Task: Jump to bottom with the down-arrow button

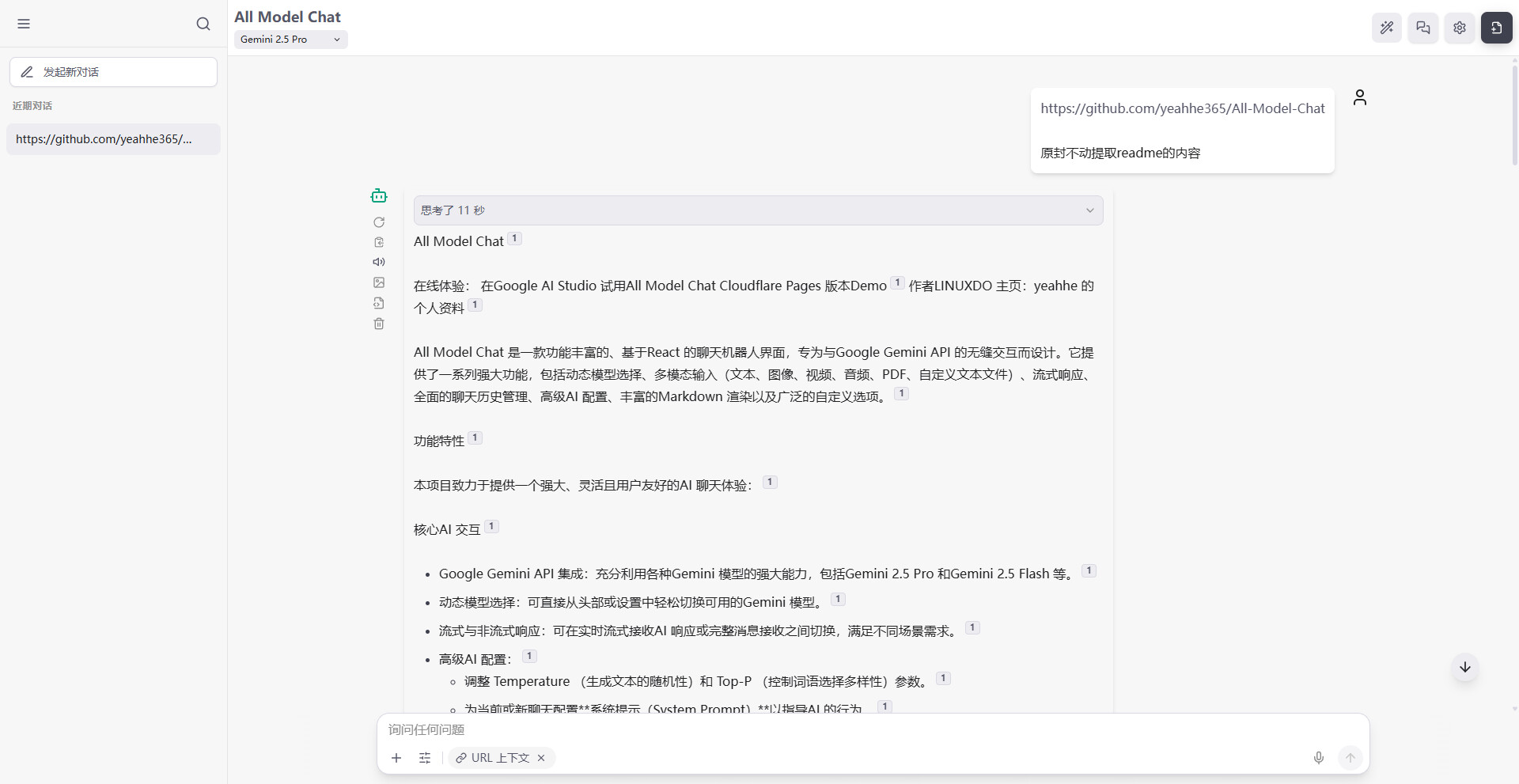Action: pyautogui.click(x=1465, y=667)
